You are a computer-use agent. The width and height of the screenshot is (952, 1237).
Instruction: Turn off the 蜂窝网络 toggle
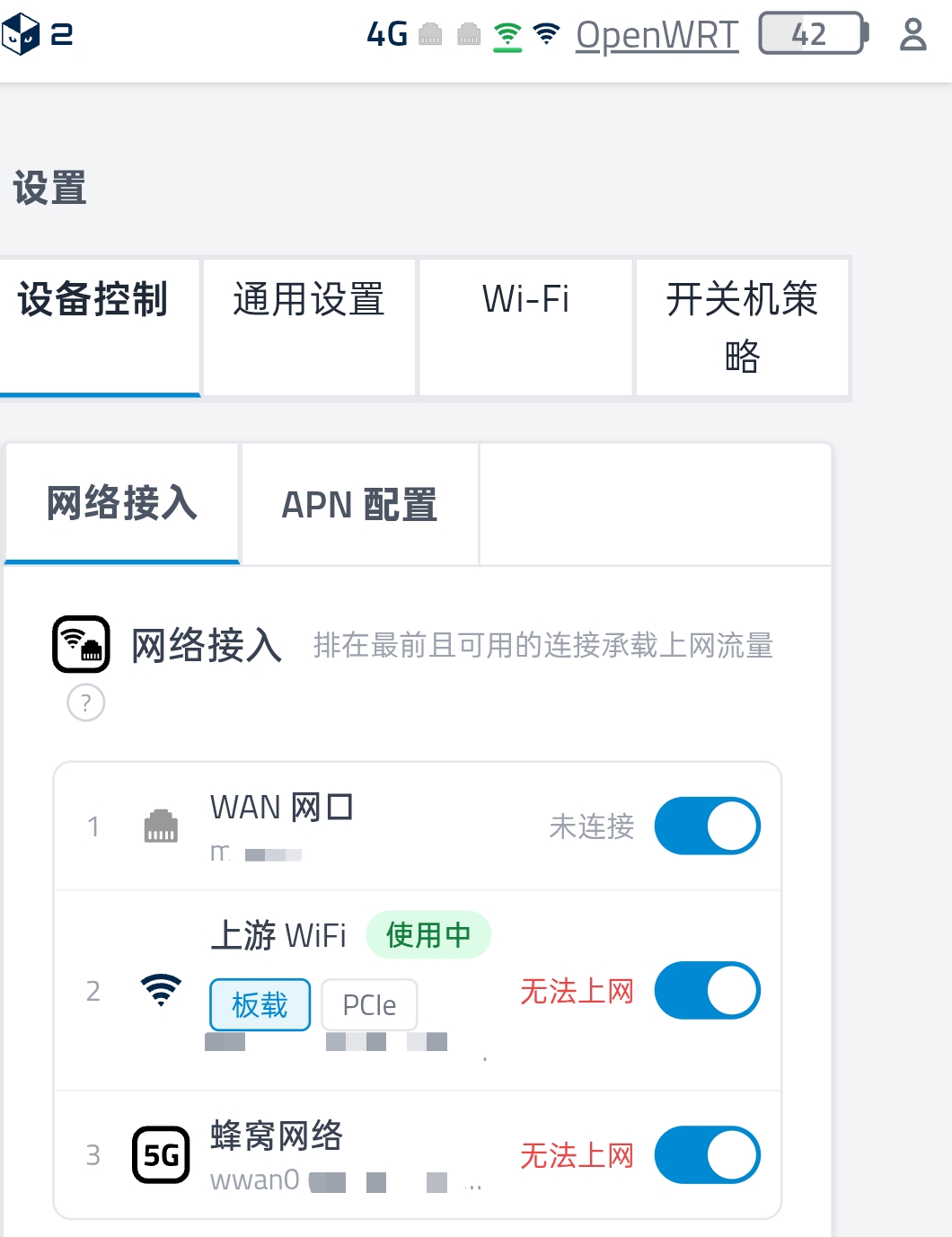(708, 1155)
